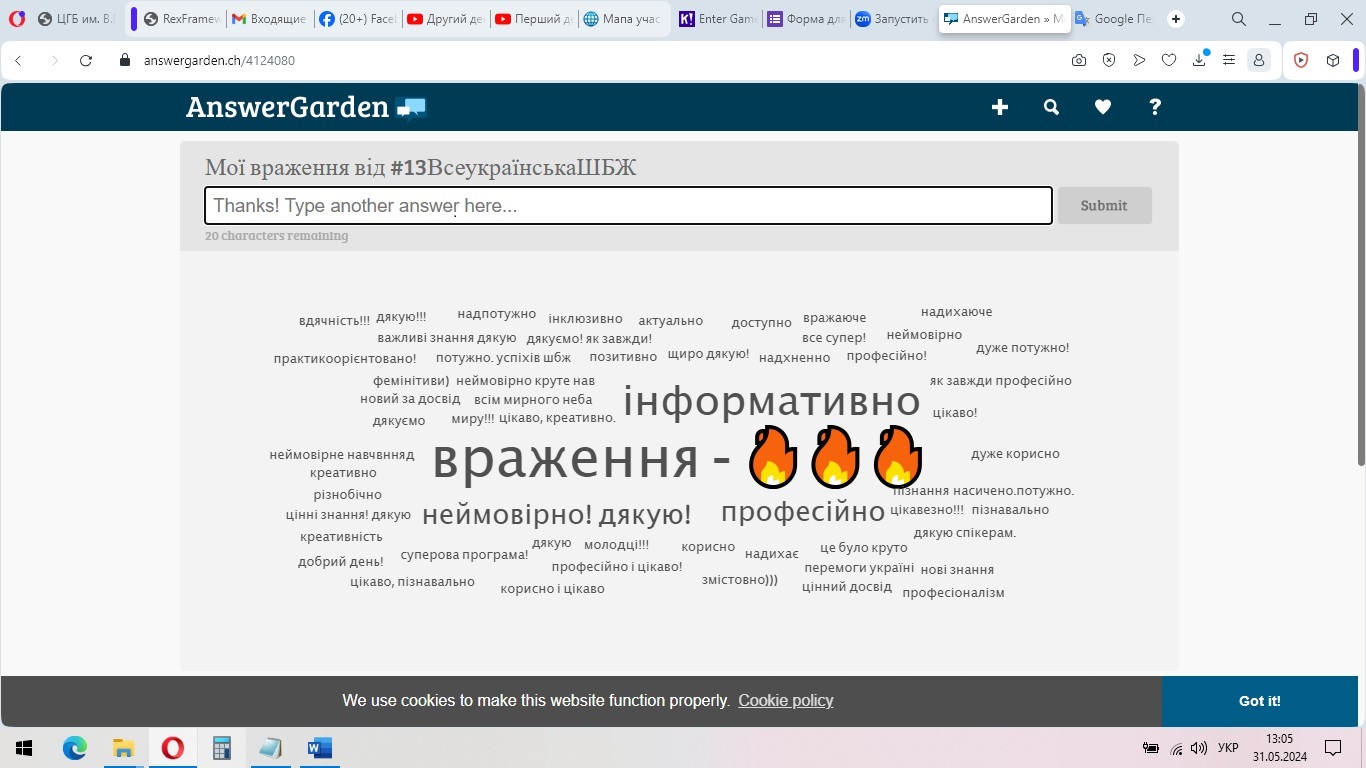Open browser downloads icon
This screenshot has height=768, width=1366.
(x=1199, y=60)
